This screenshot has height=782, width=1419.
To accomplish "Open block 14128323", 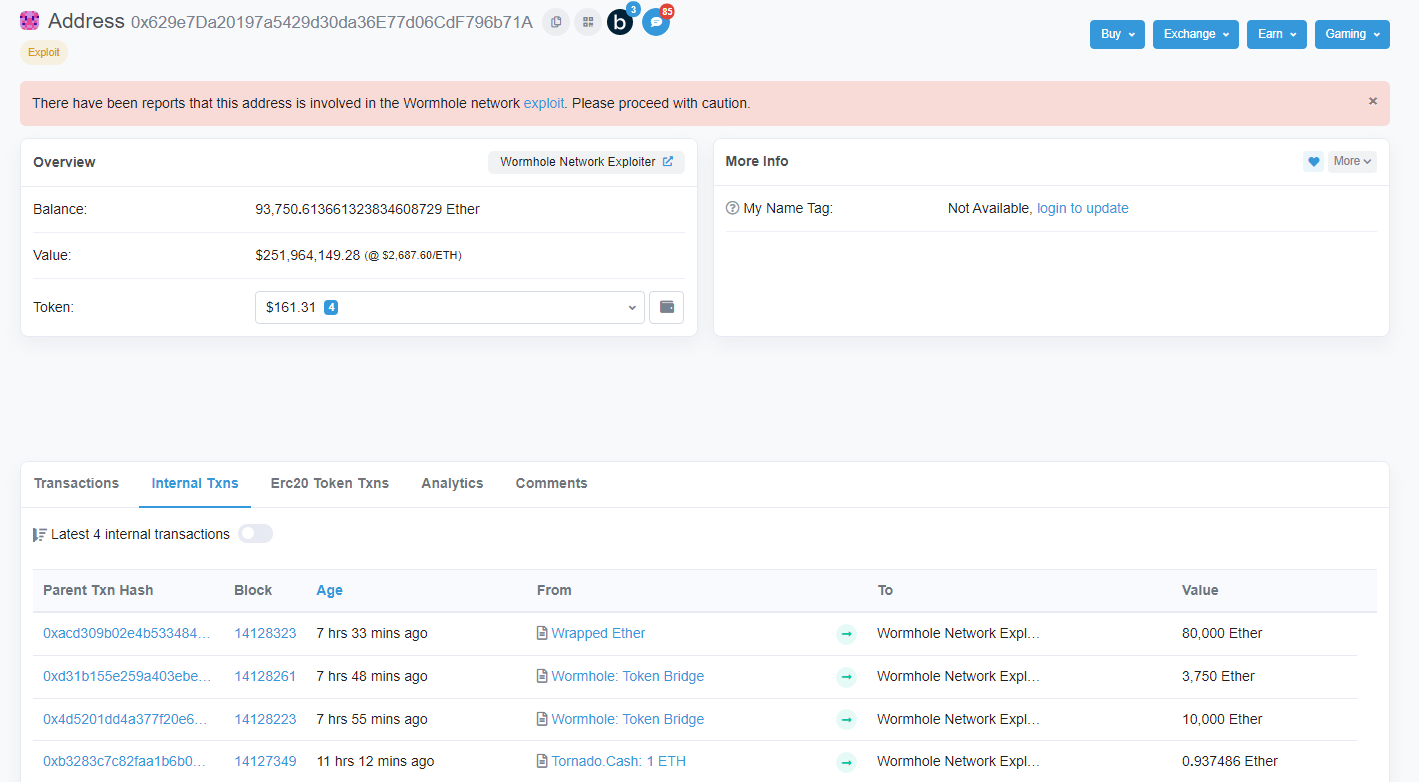I will pos(265,633).
